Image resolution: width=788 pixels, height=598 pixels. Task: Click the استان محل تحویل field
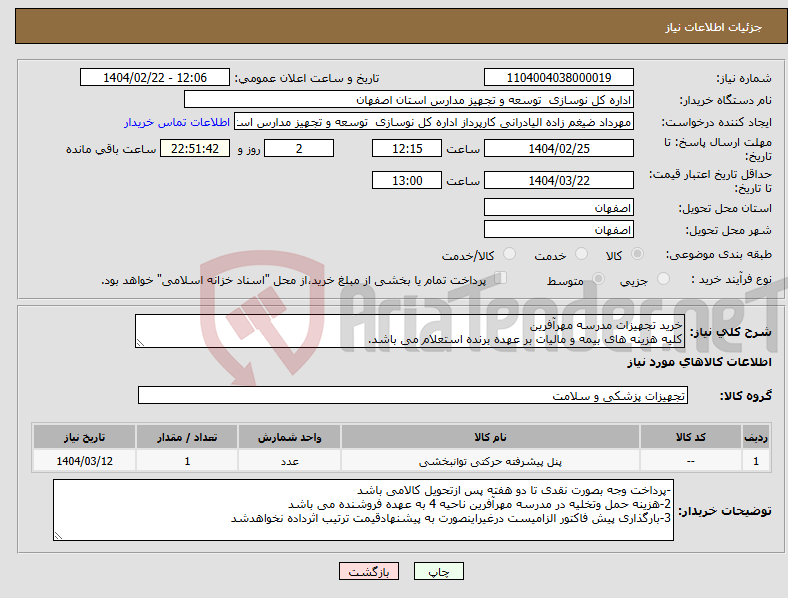pyautogui.click(x=559, y=207)
